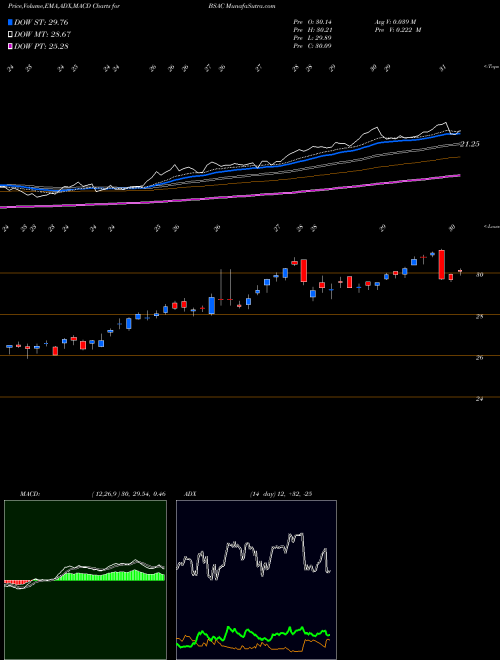Click the 'Pre C: 30.09' value
This screenshot has height=660, width=500.
(x=312, y=46)
